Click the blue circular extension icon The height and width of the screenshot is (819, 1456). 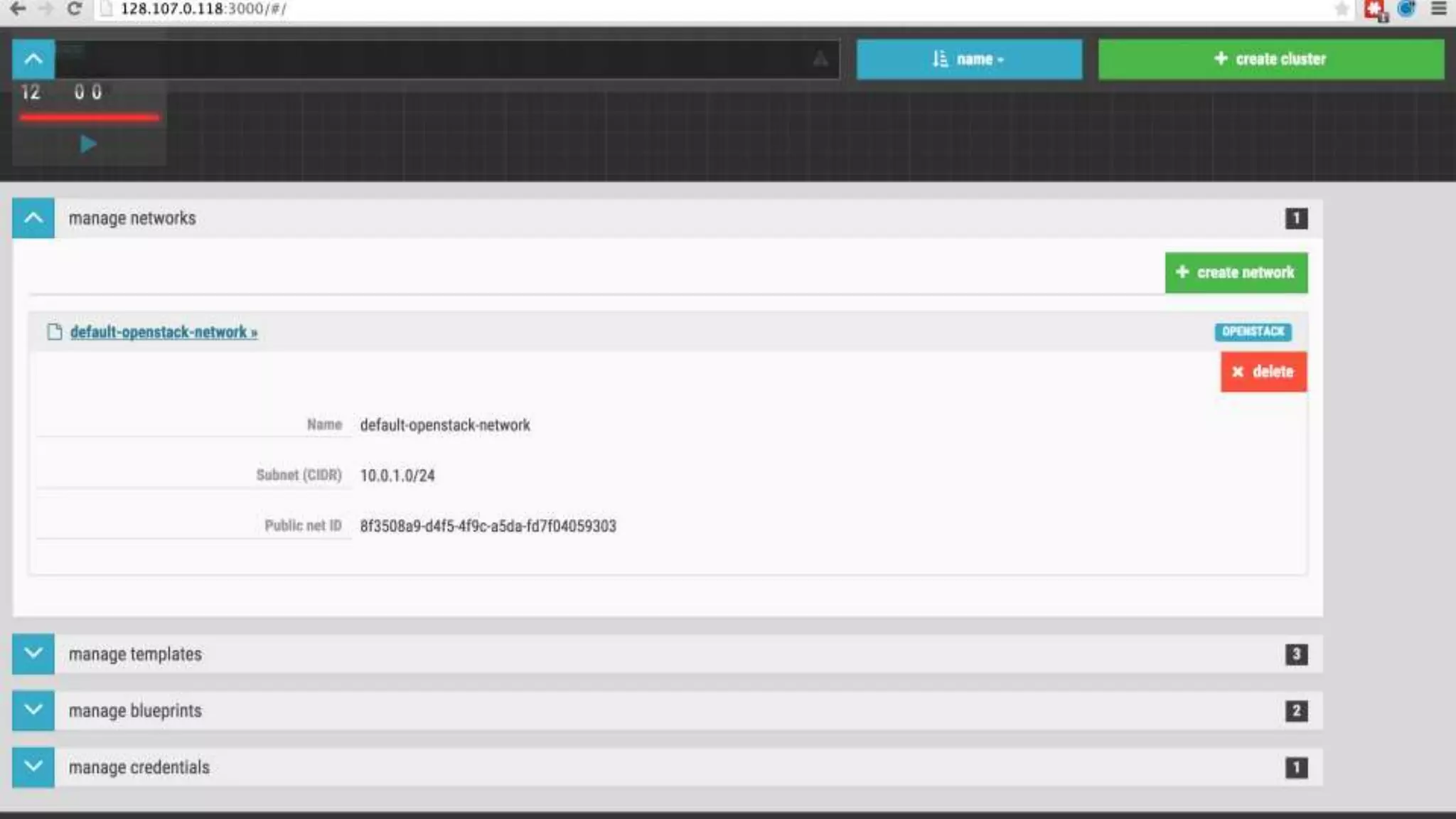[x=1406, y=9]
